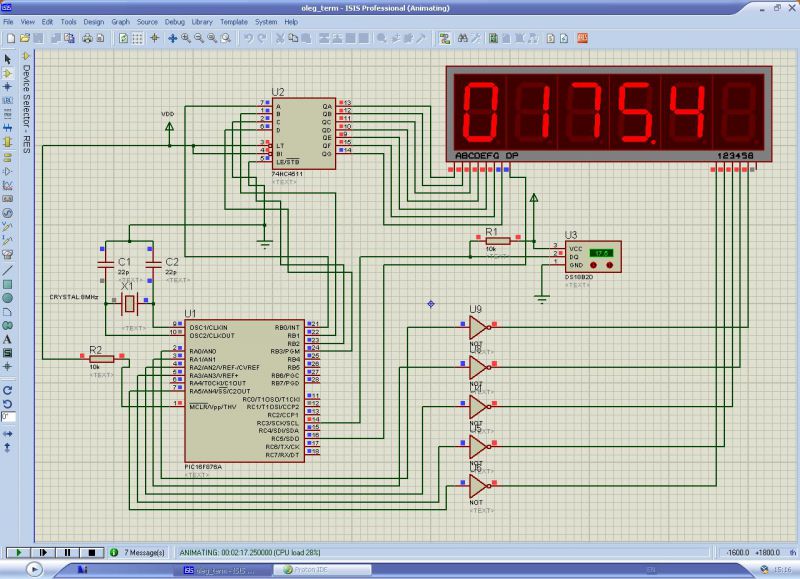Search and tag components with binoculars icon
This screenshot has width=800, height=579.
pyautogui.click(x=463, y=38)
